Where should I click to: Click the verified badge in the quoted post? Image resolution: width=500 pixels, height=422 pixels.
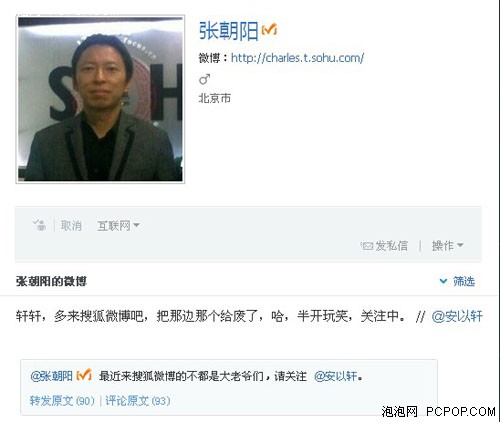(84, 375)
